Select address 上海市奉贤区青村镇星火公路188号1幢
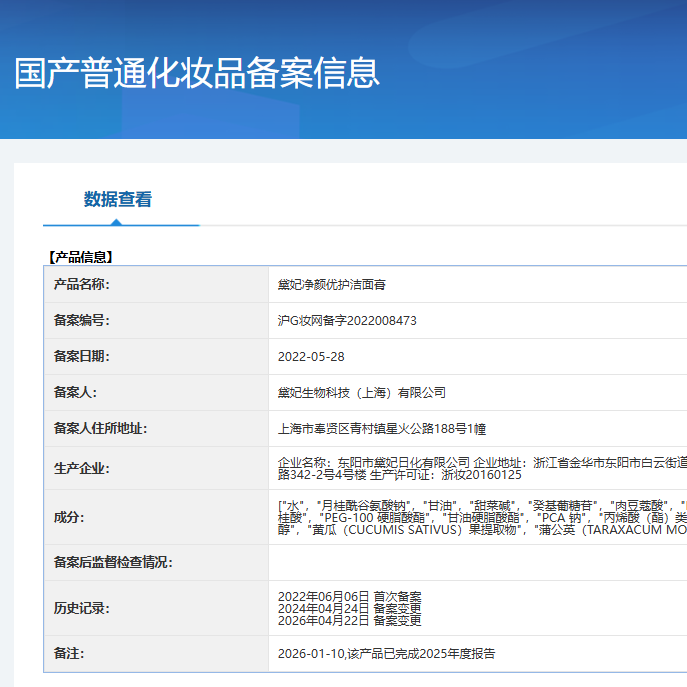687x687 pixels. 382,428
